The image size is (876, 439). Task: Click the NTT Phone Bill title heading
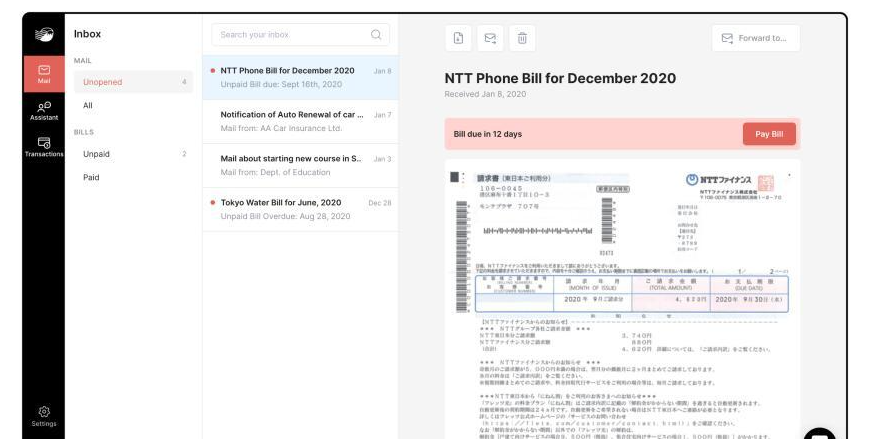point(560,78)
